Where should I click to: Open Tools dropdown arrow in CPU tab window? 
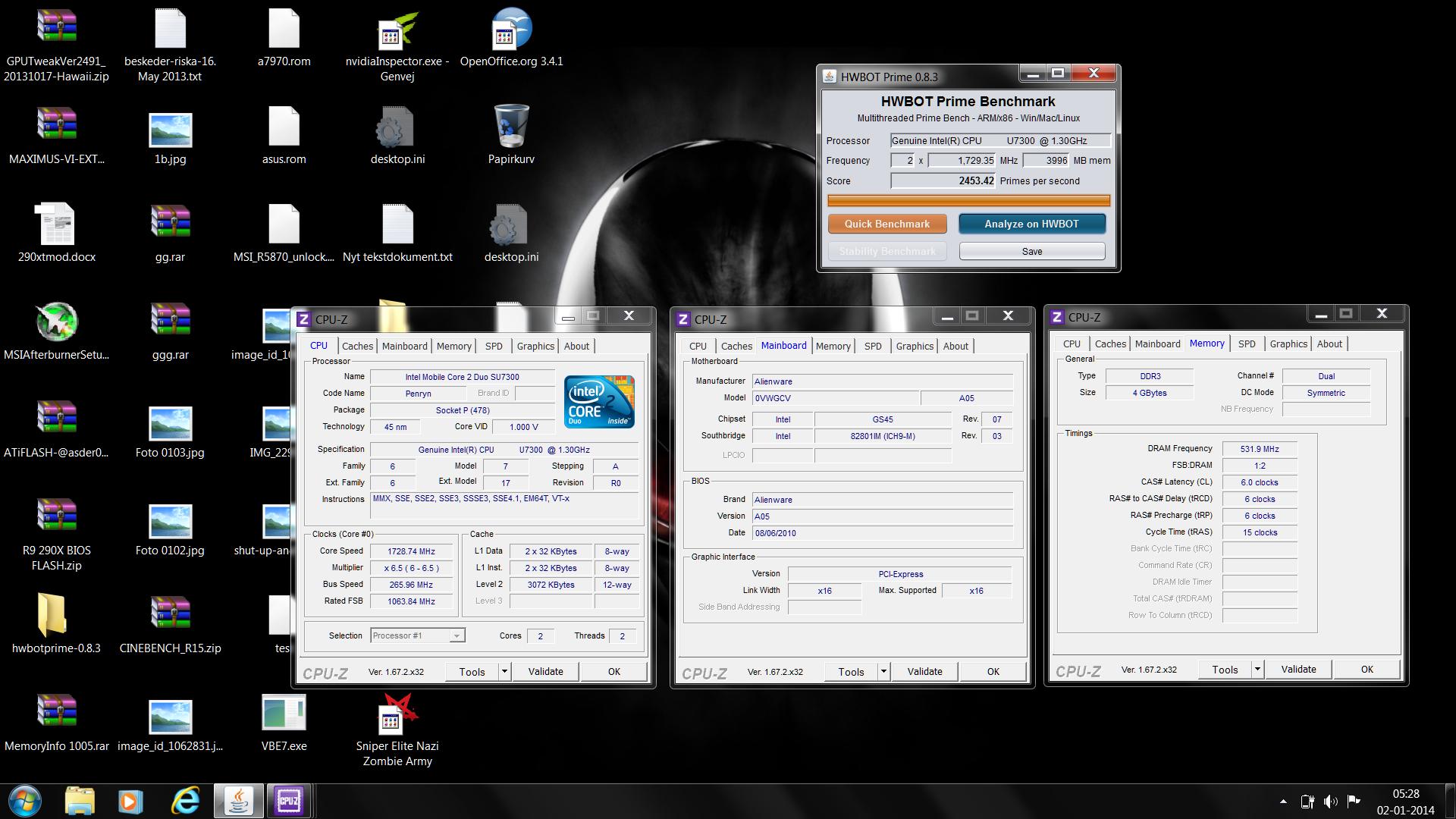[x=504, y=671]
